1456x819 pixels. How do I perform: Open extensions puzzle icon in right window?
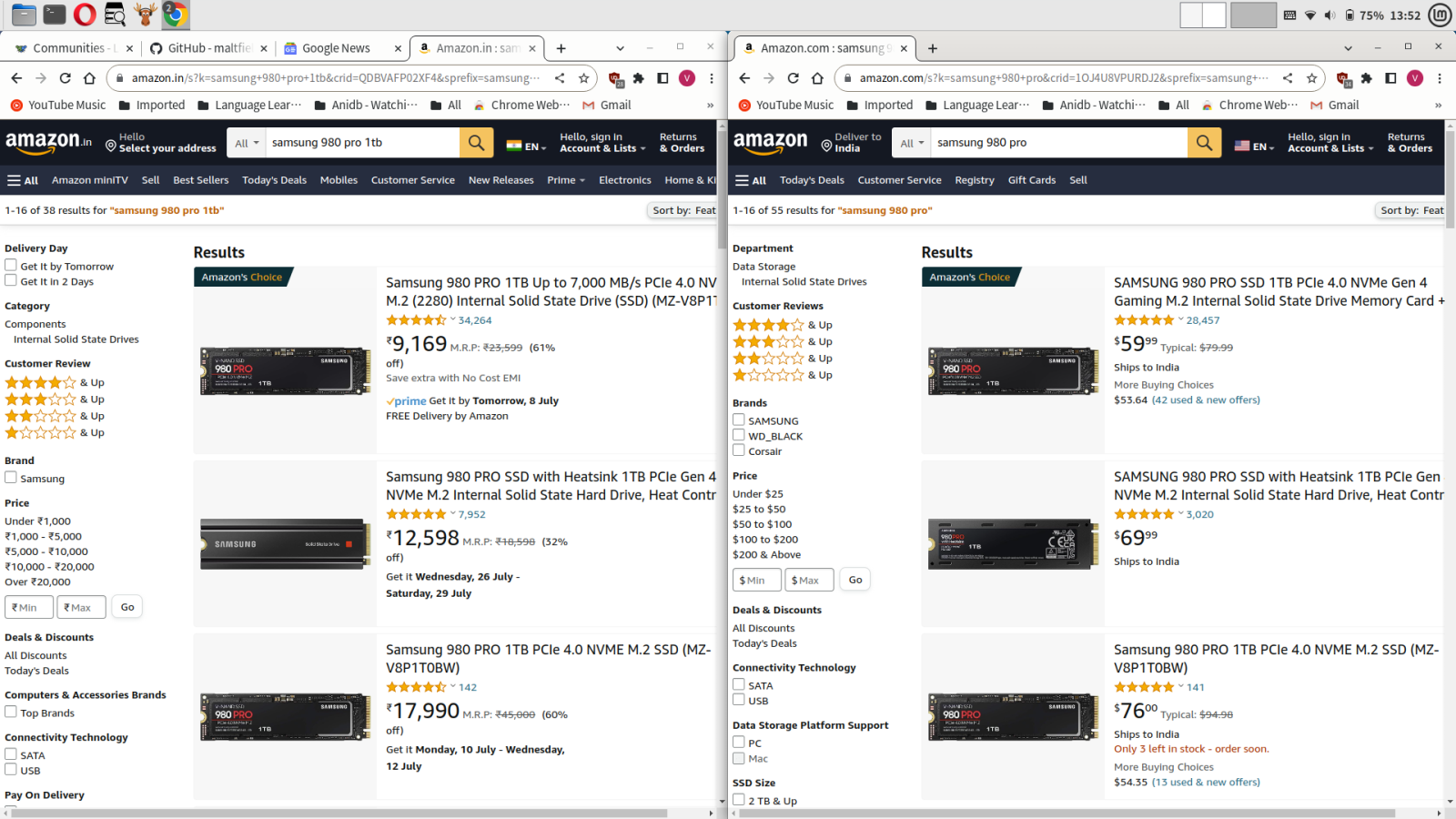point(1367,78)
